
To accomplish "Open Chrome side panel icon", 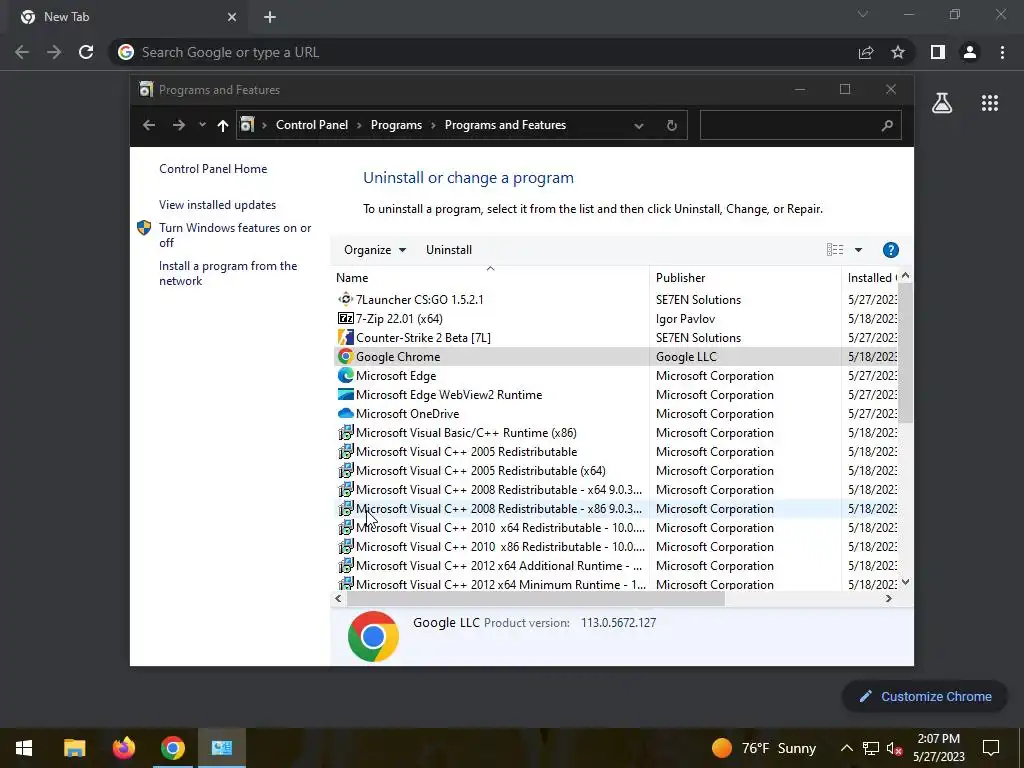I will coord(938,52).
